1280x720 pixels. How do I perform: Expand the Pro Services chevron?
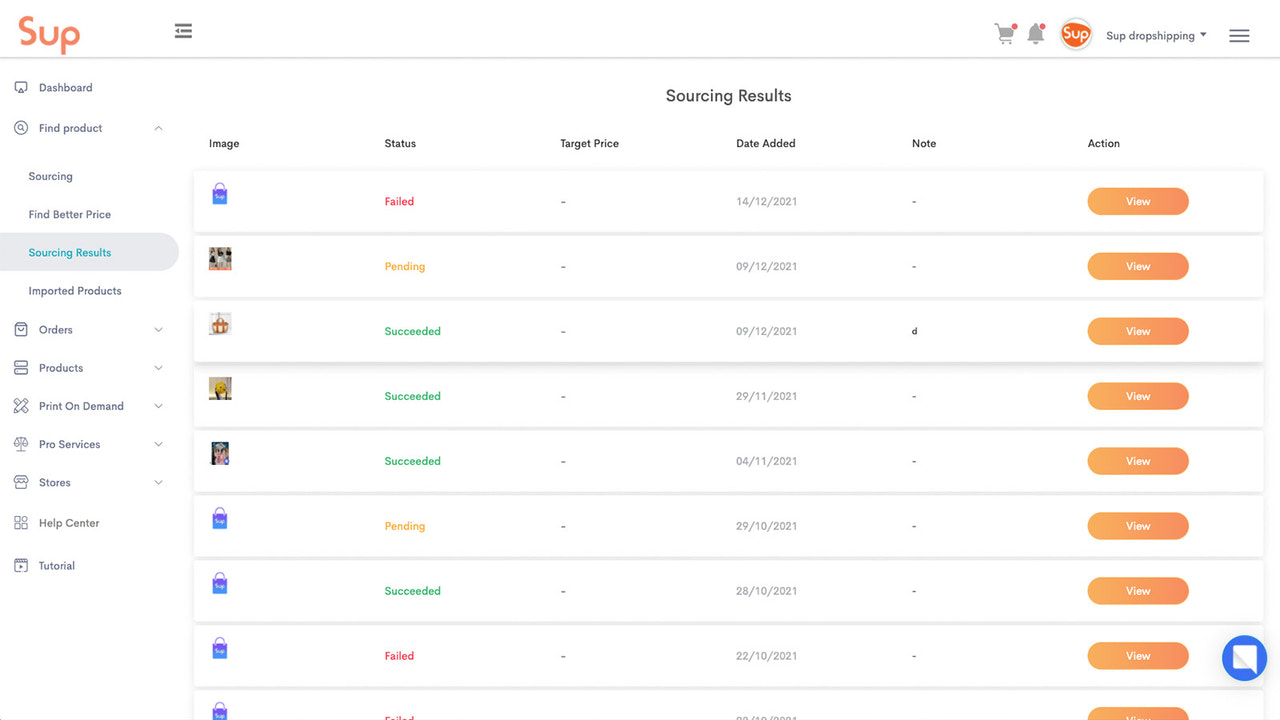click(x=158, y=444)
